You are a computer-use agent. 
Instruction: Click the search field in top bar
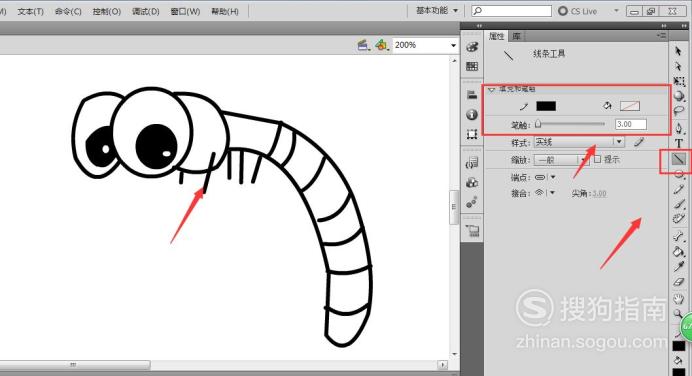tap(511, 11)
